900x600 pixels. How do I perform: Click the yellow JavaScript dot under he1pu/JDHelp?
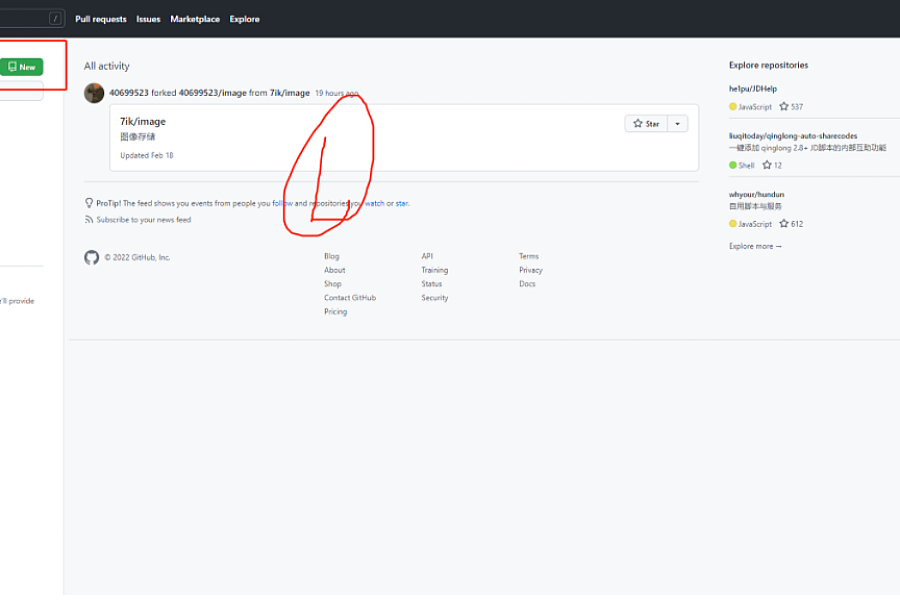click(733, 106)
